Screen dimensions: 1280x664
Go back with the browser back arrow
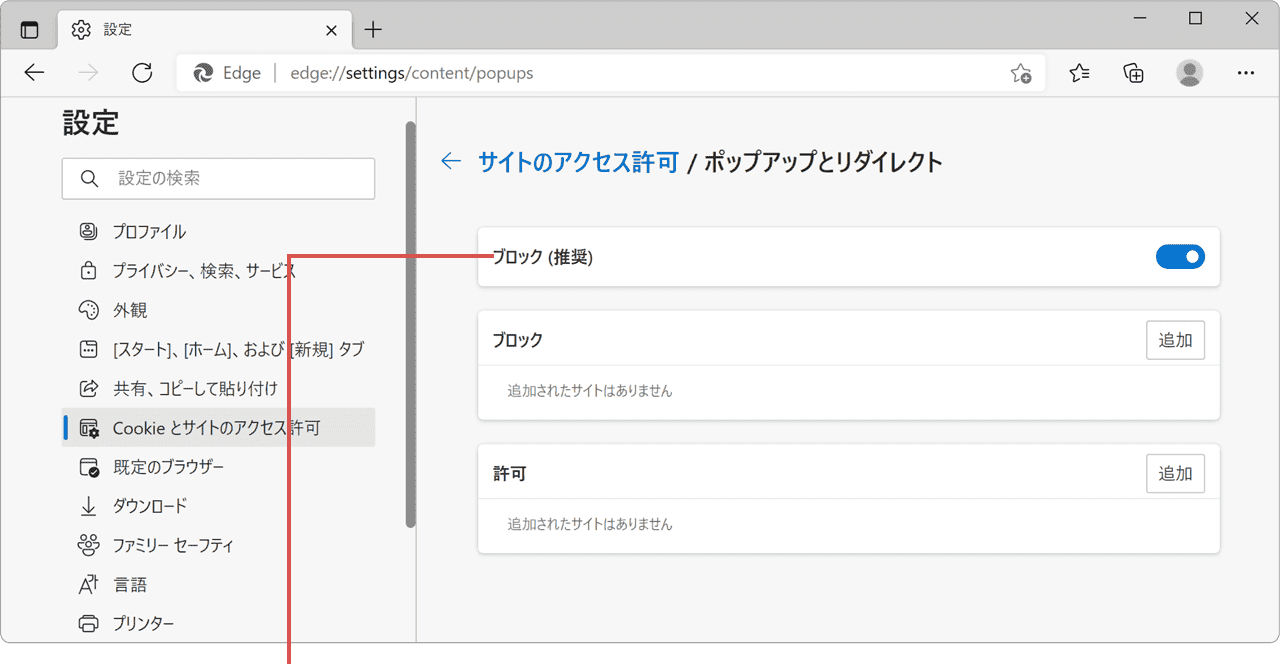click(35, 73)
